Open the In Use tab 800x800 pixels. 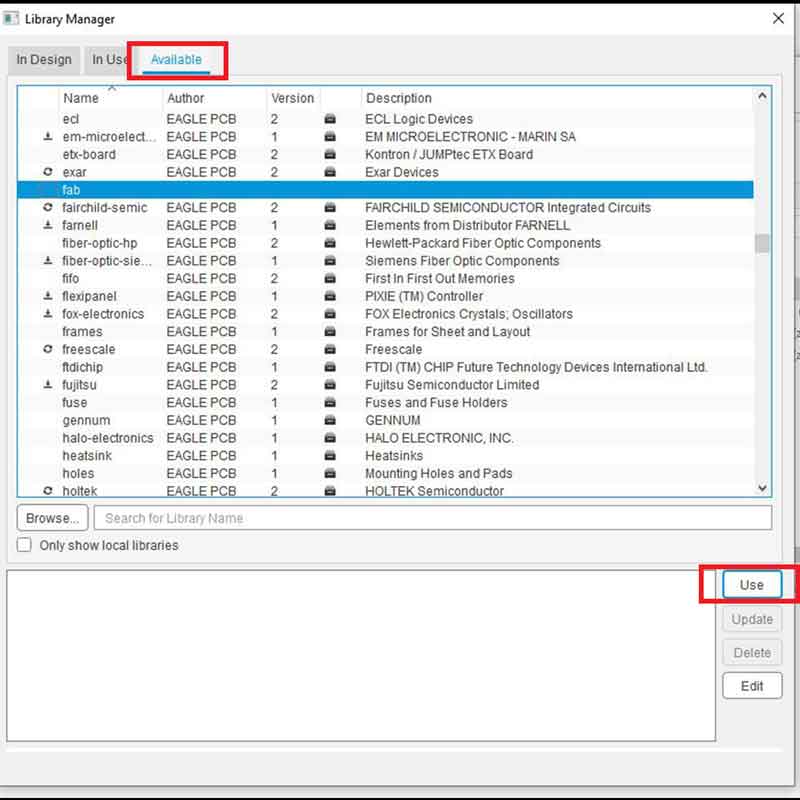pyautogui.click(x=108, y=60)
